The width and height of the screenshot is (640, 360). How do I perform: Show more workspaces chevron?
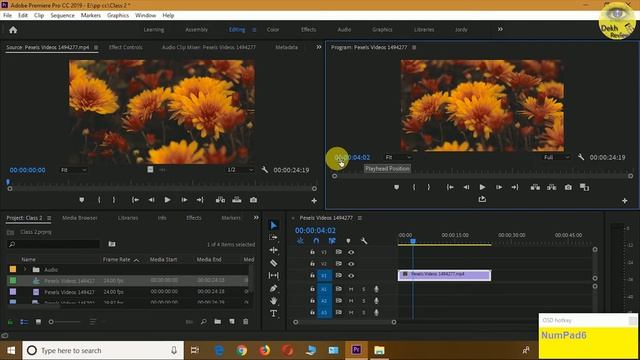coord(500,29)
